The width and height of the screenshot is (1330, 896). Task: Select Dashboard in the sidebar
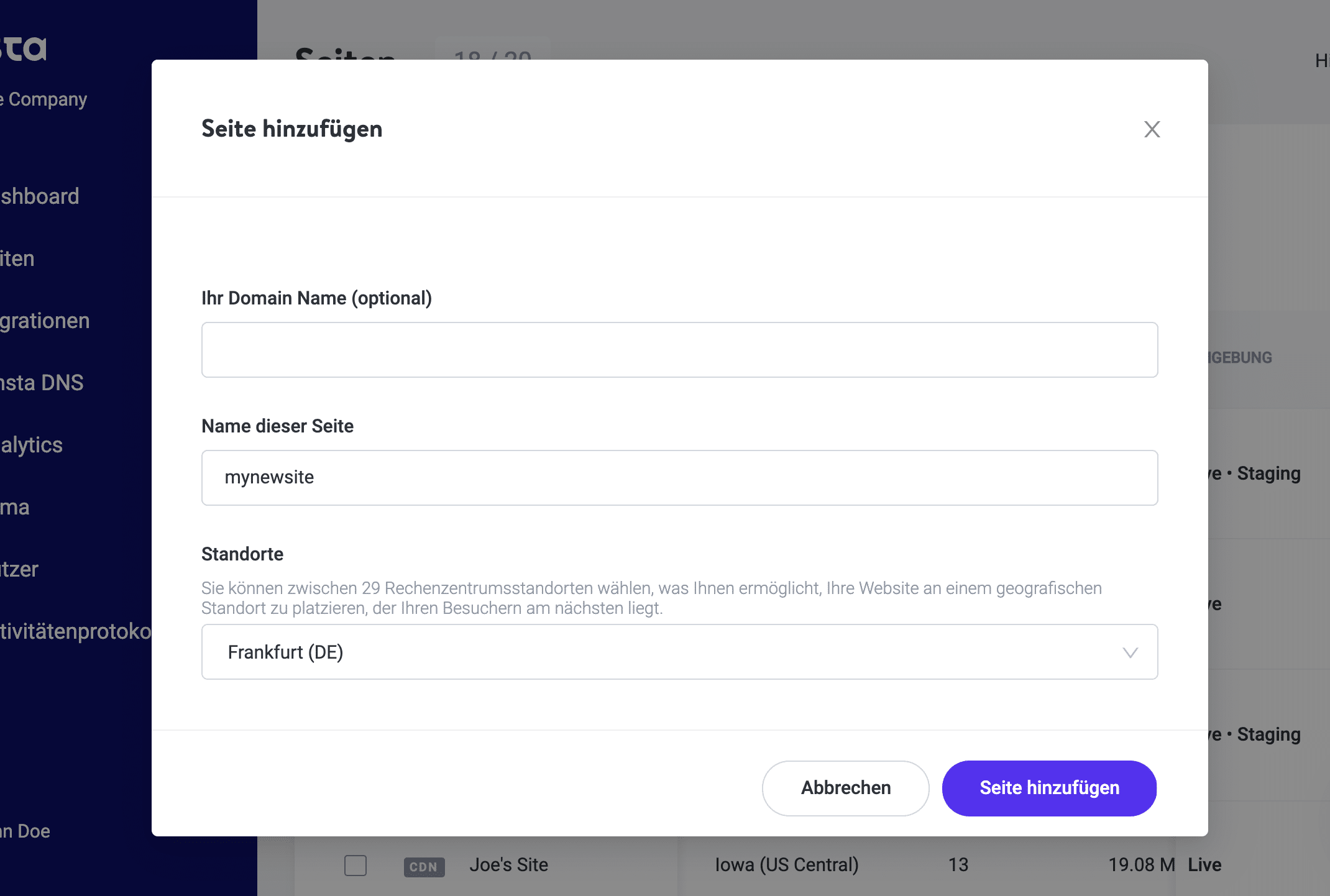(39, 196)
